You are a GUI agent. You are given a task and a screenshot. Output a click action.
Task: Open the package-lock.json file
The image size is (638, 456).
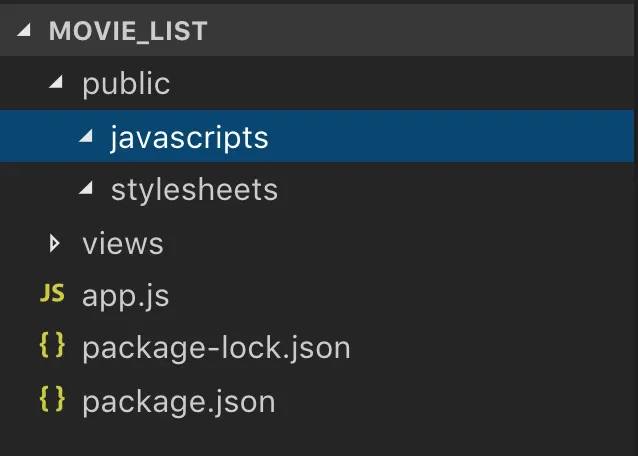216,348
